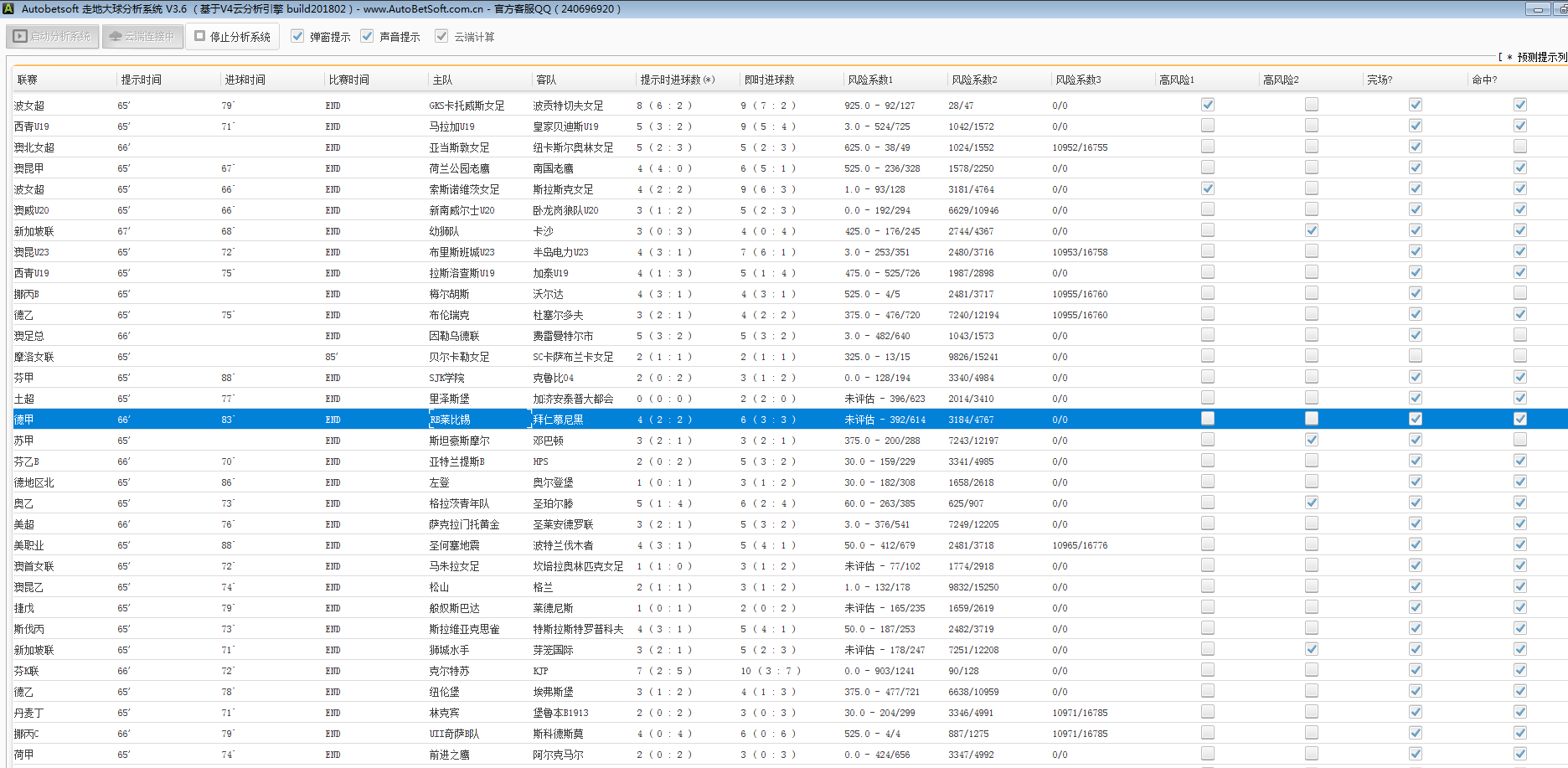Viewport: 1568px width, 768px height.
Task: Disable the 声音提示 checkbox
Action: 367,36
